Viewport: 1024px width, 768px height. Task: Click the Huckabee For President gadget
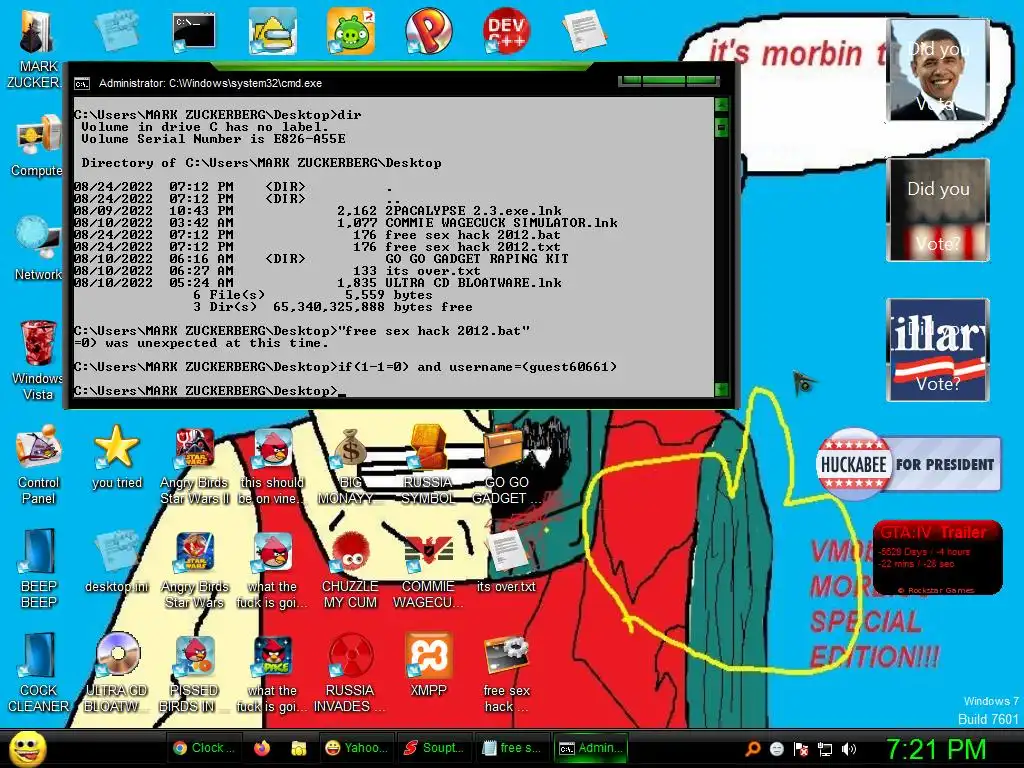coord(908,464)
